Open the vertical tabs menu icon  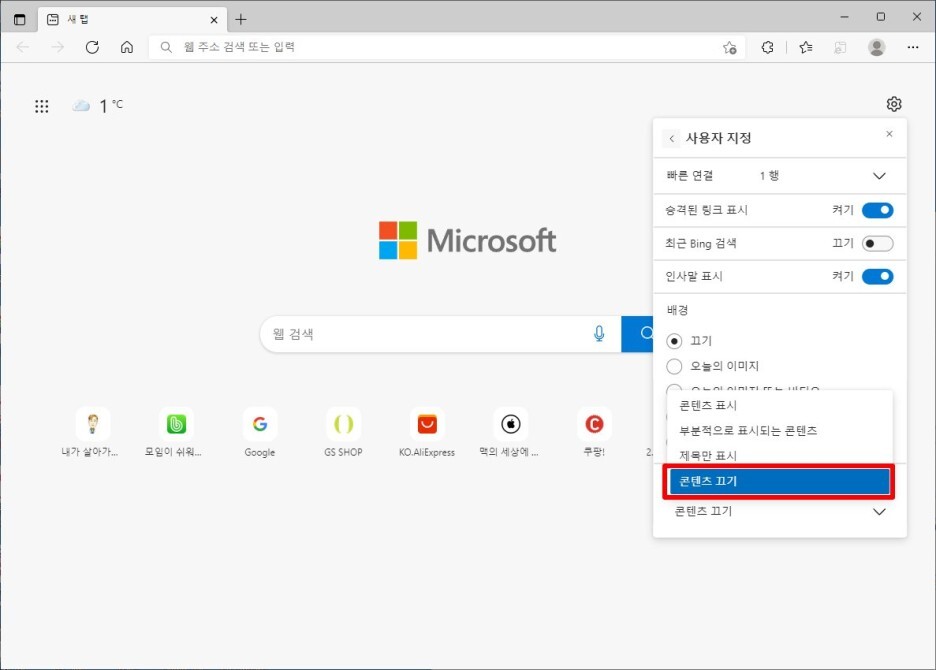20,19
